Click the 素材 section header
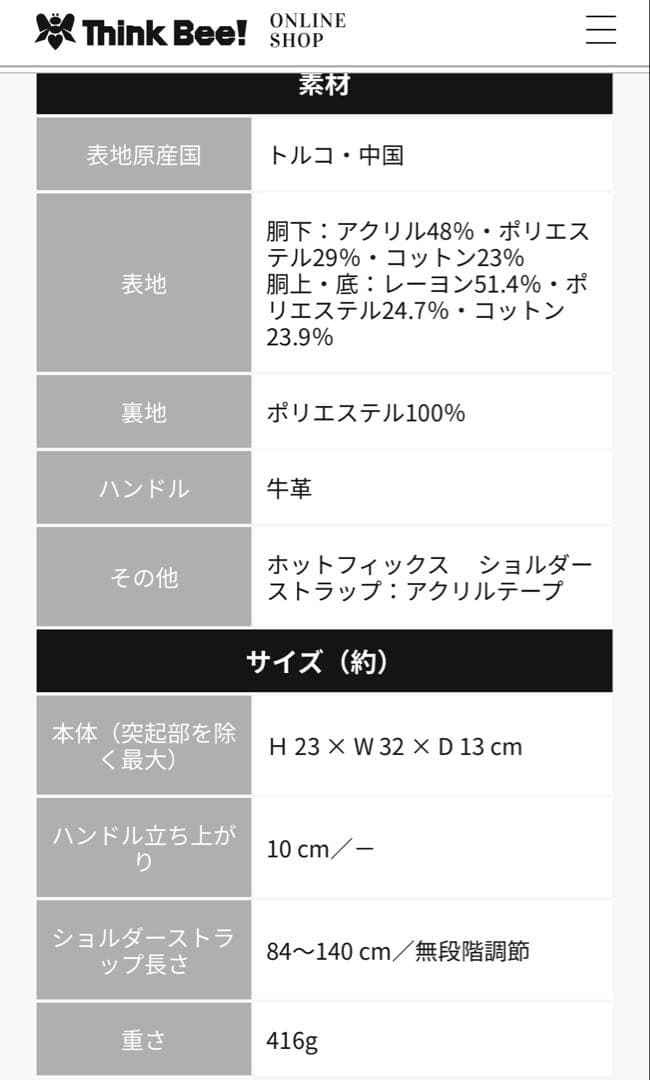The image size is (650, 1080). coord(324,87)
